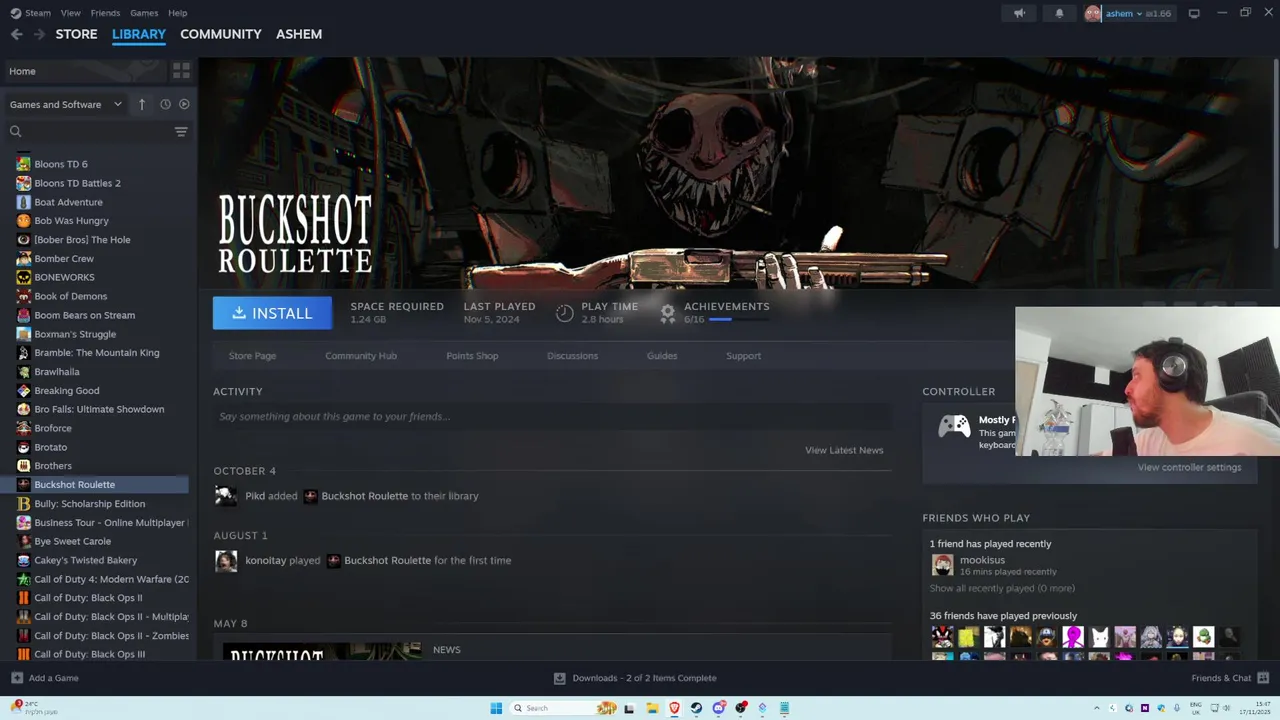Show hidden system tray icons chevron
This screenshot has height=720, width=1280.
pyautogui.click(x=1096, y=708)
